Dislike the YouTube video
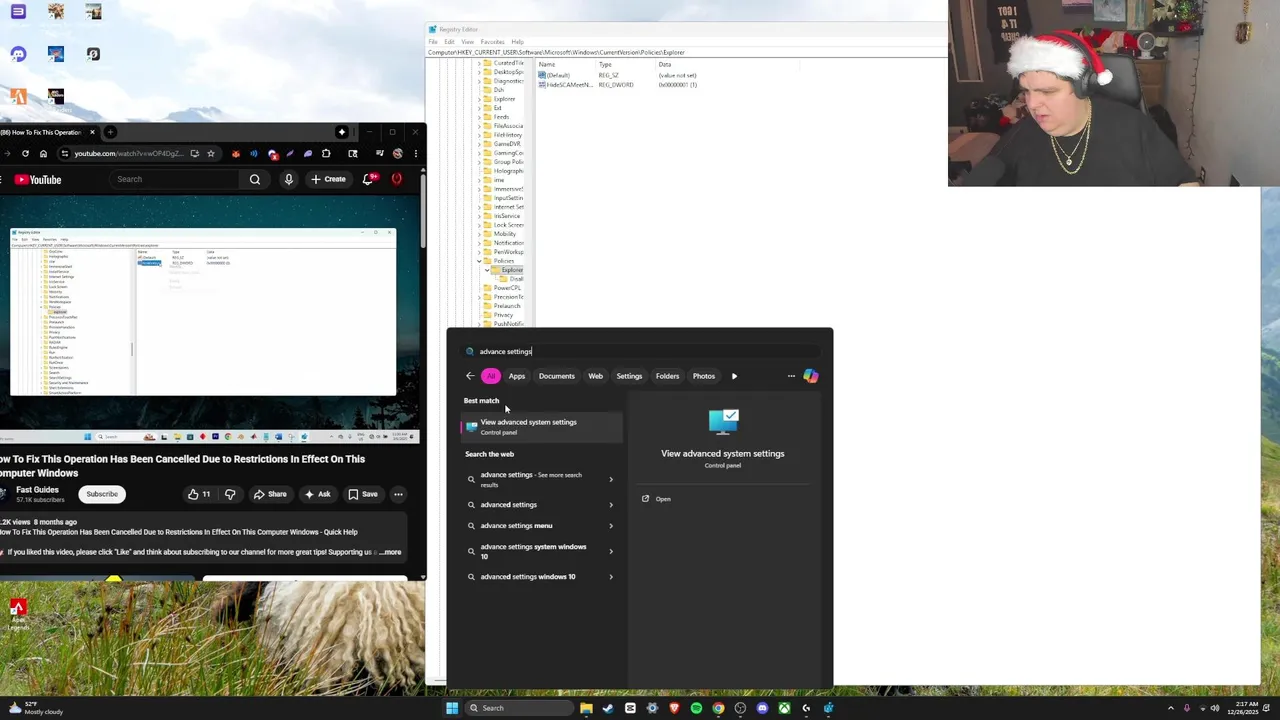Viewport: 1280px width, 720px height. point(230,494)
